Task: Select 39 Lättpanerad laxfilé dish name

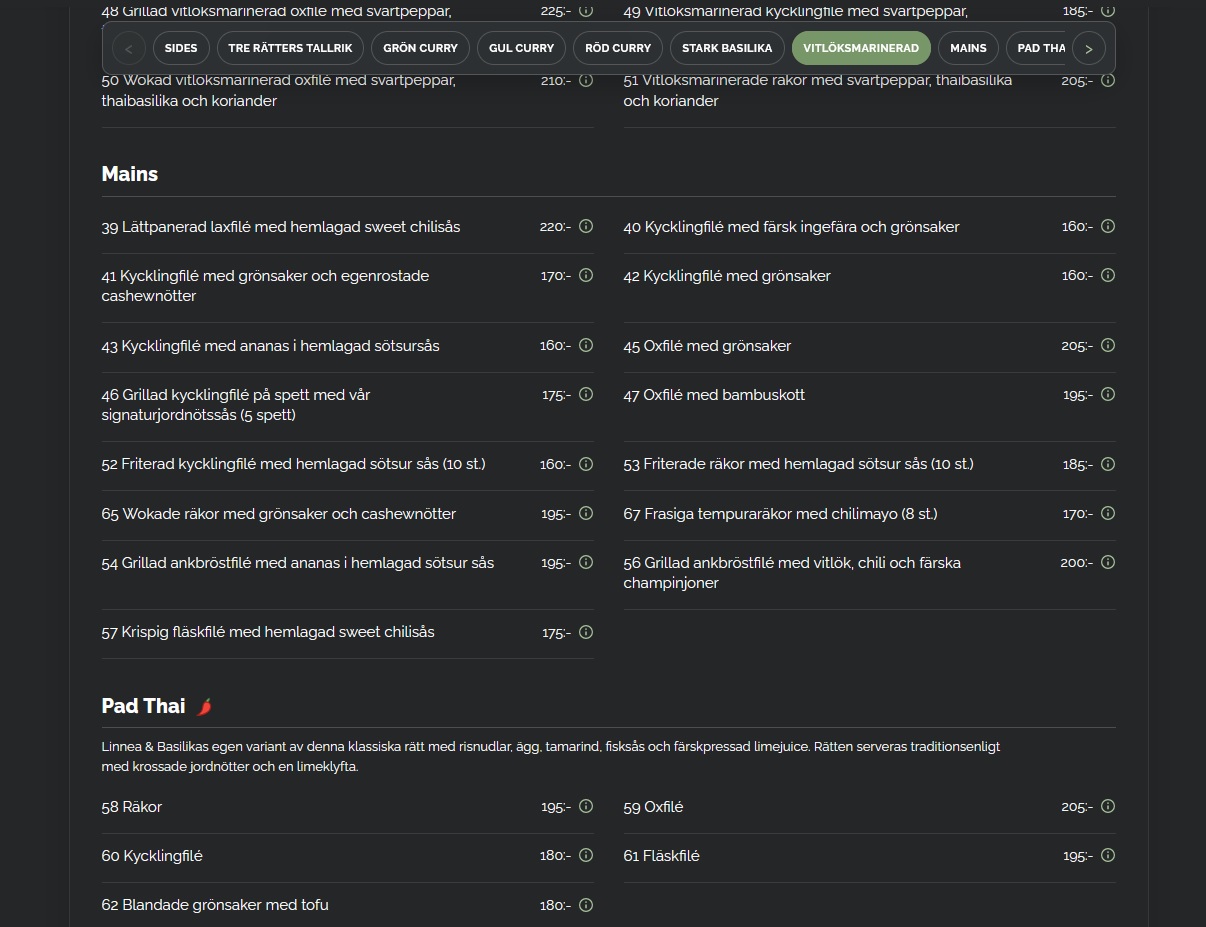Action: (281, 227)
